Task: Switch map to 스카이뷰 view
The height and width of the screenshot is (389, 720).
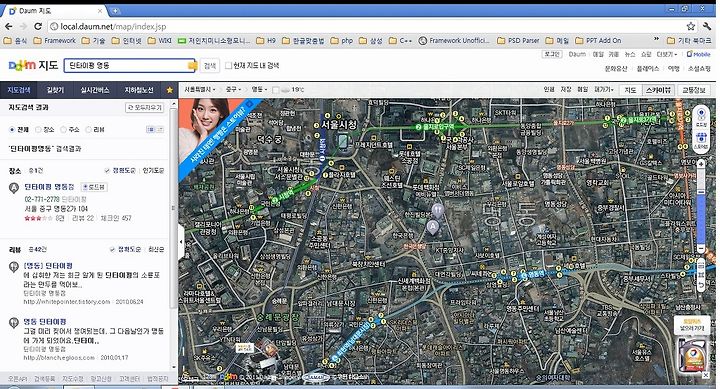Action: tap(658, 90)
